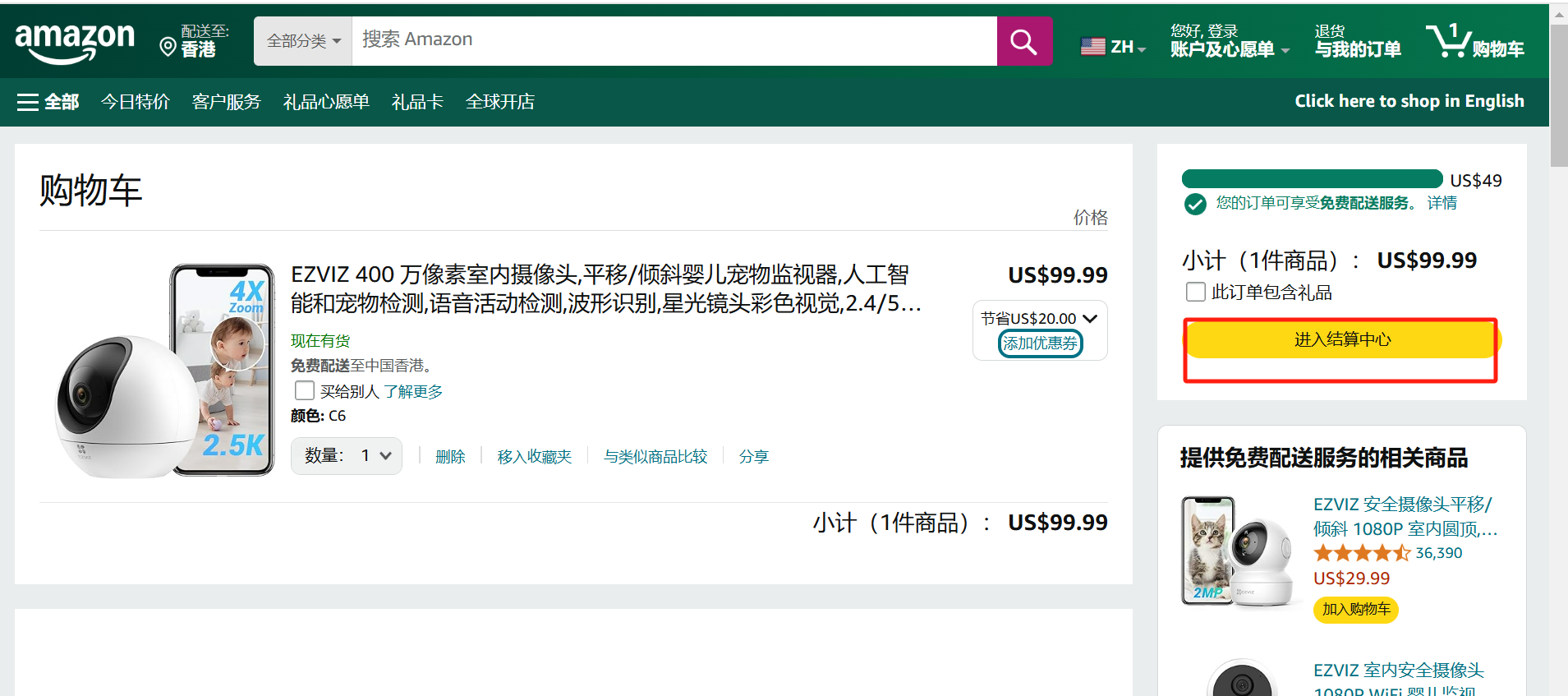
Task: Open the EZVIZ 400 万像素 product title
Action: coord(606,288)
